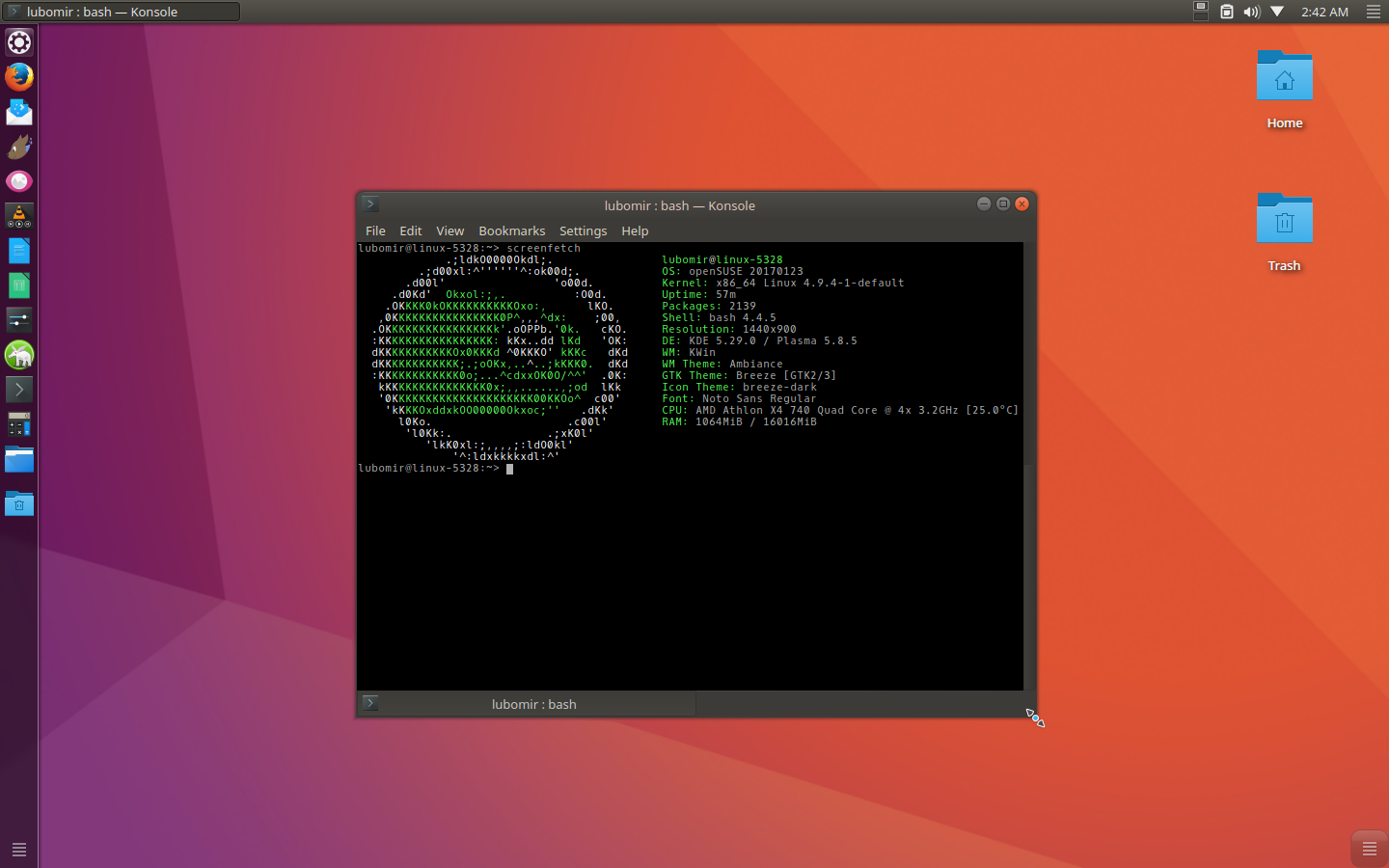
Task: Click Konsole window title bar icon
Action: pos(370,204)
